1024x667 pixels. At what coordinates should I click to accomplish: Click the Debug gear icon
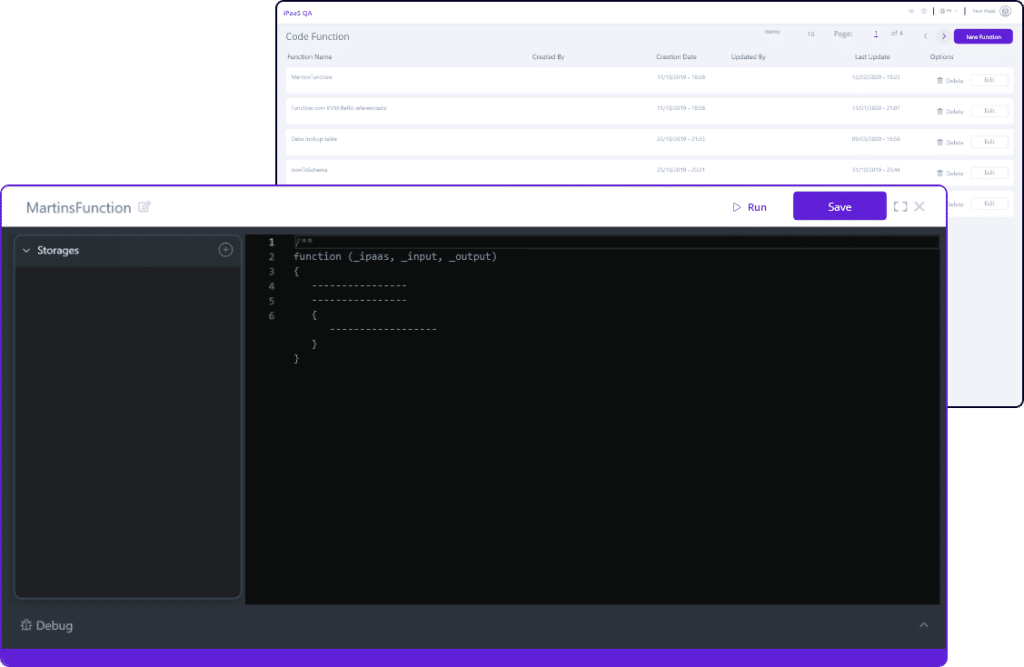[x=25, y=625]
